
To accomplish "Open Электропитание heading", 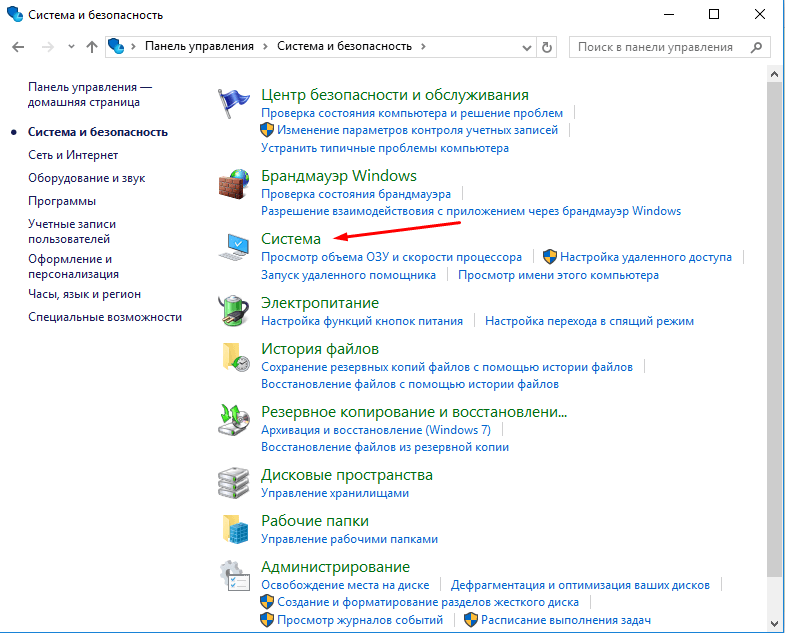I will coord(320,303).
